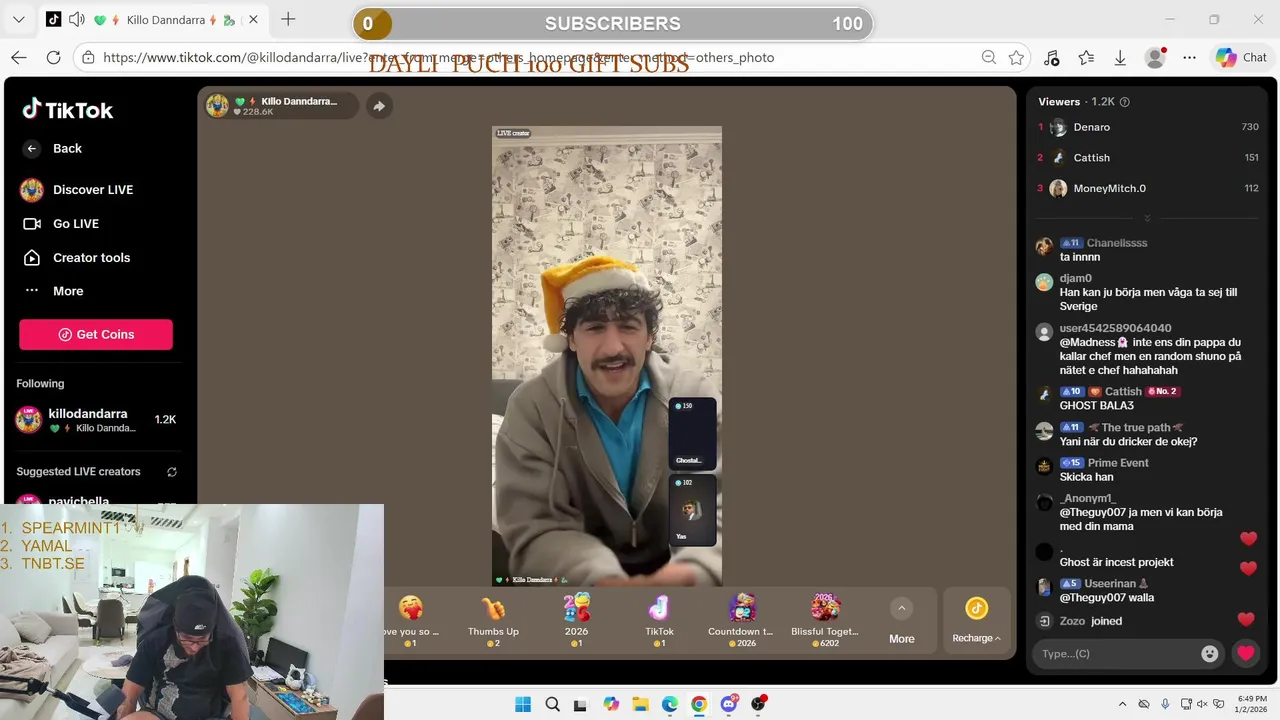
Task: Add this page to favorites
Action: (x=1017, y=58)
